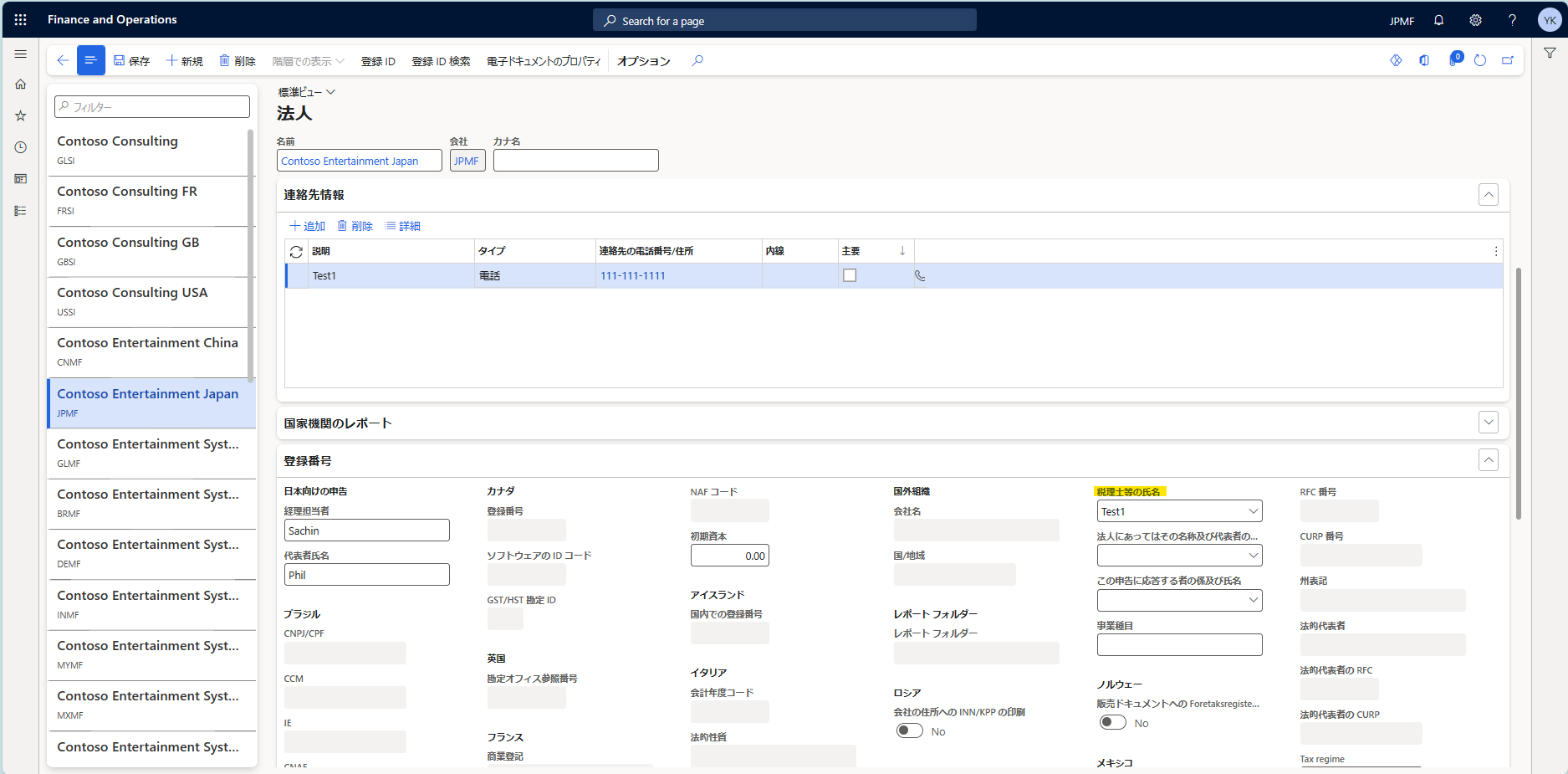
Task: Select Contoso Consulting USA in list
Action: coord(148,302)
